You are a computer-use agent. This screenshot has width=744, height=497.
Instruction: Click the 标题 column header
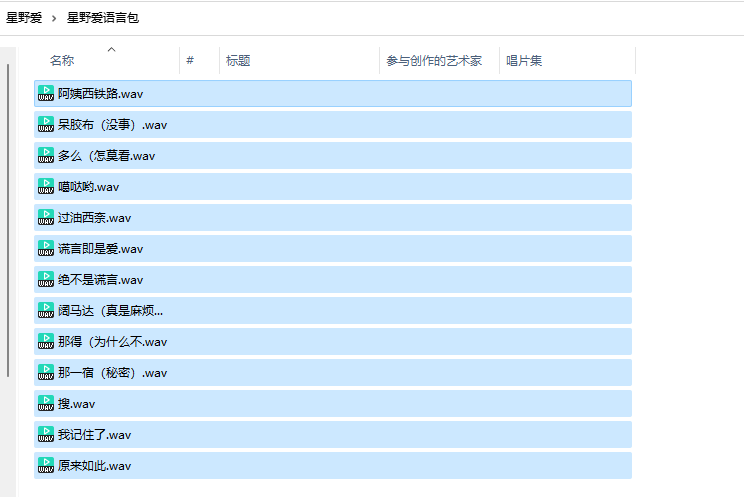[238, 61]
